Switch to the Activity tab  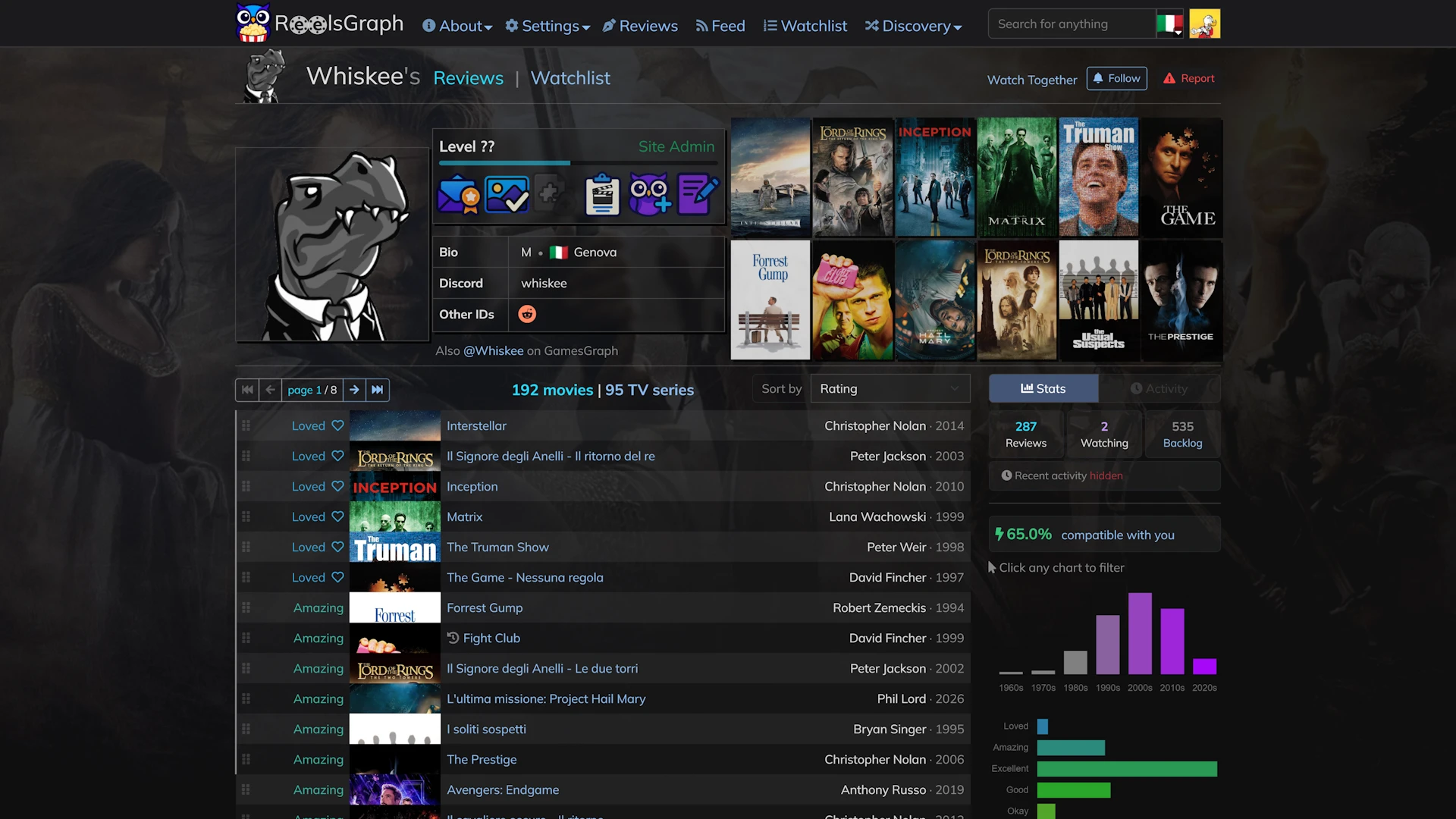click(x=1159, y=389)
